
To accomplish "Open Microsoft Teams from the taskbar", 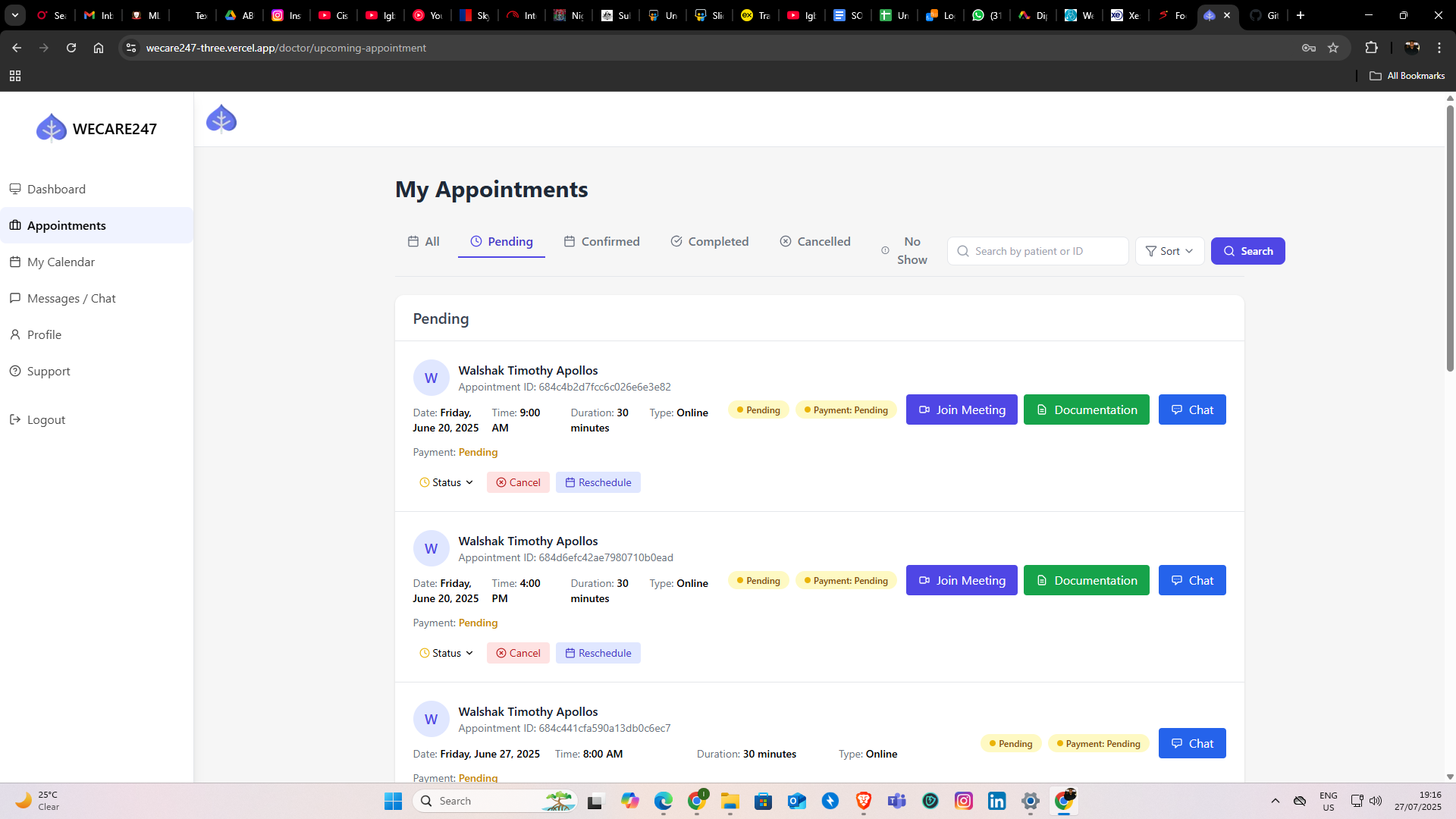I will pos(897,801).
